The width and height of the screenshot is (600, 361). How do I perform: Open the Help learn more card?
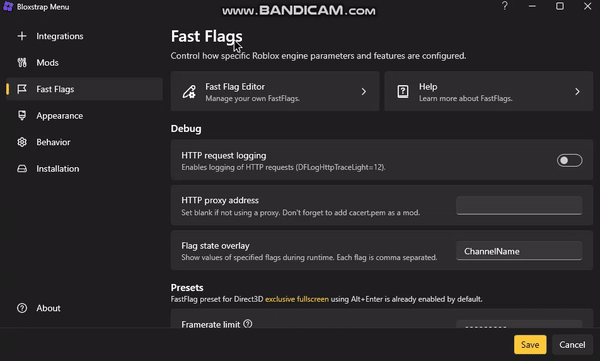point(489,91)
